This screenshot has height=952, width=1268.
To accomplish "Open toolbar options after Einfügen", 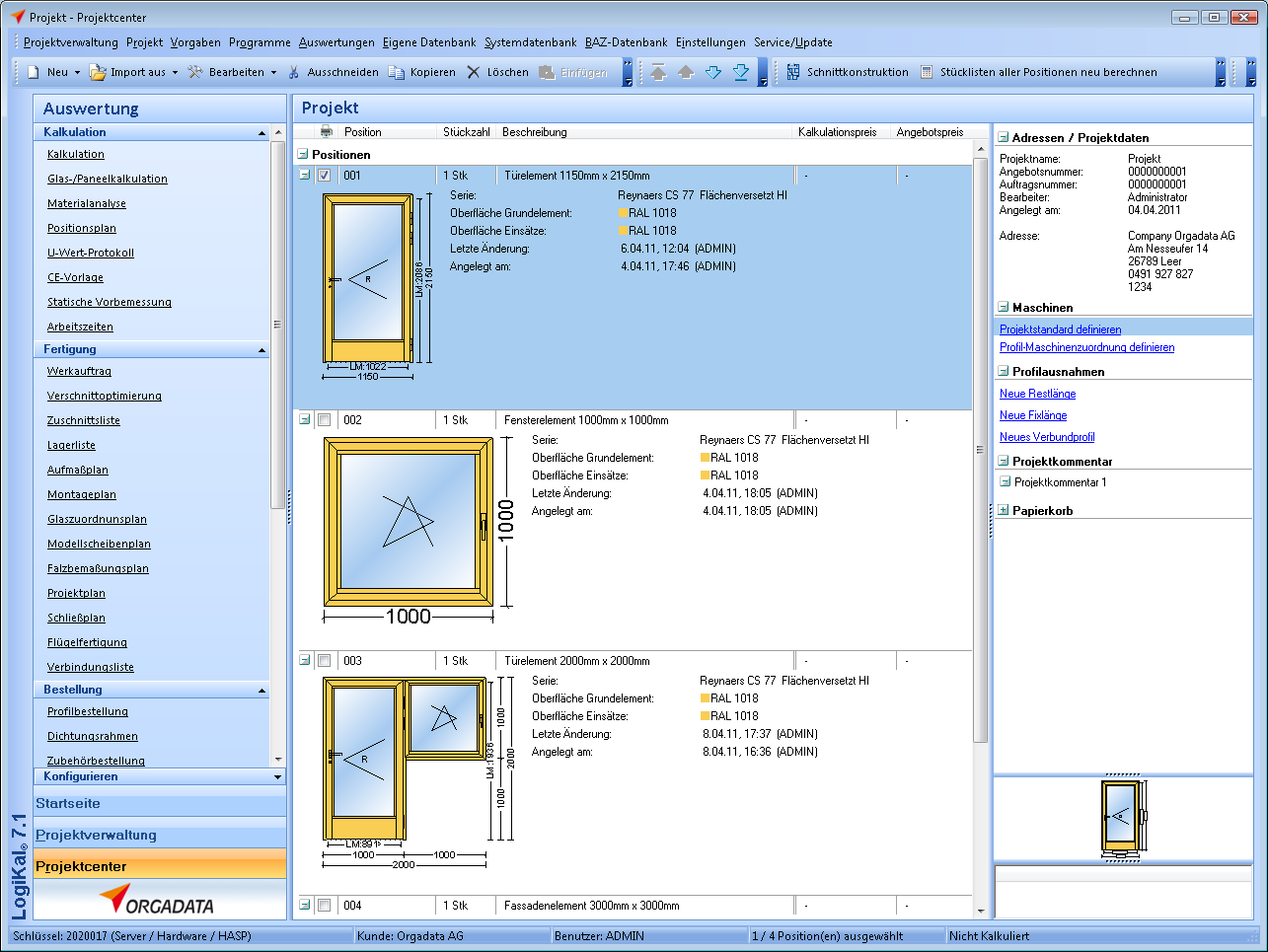I will pos(628,72).
